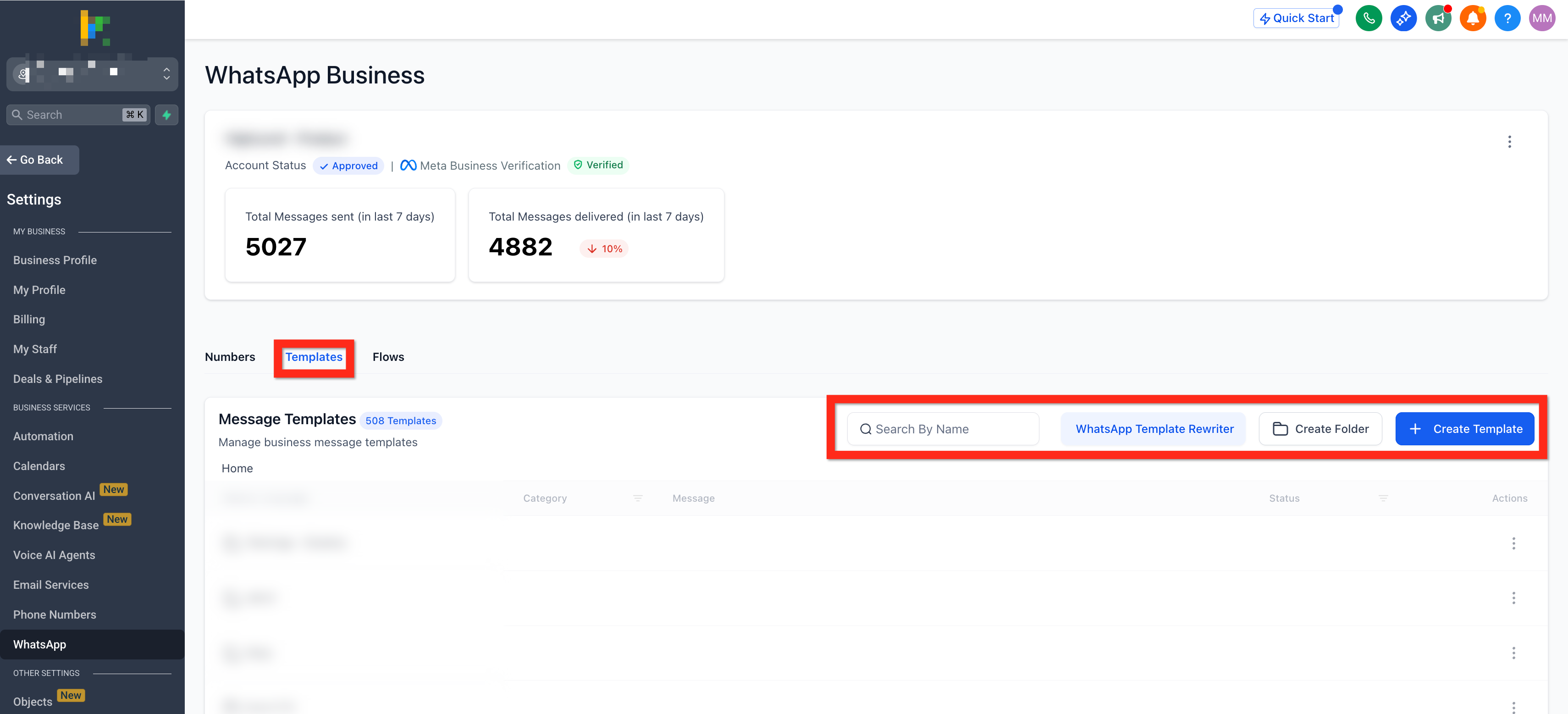Open first template row actions menu
This screenshot has width=1568, height=714.
point(1513,543)
